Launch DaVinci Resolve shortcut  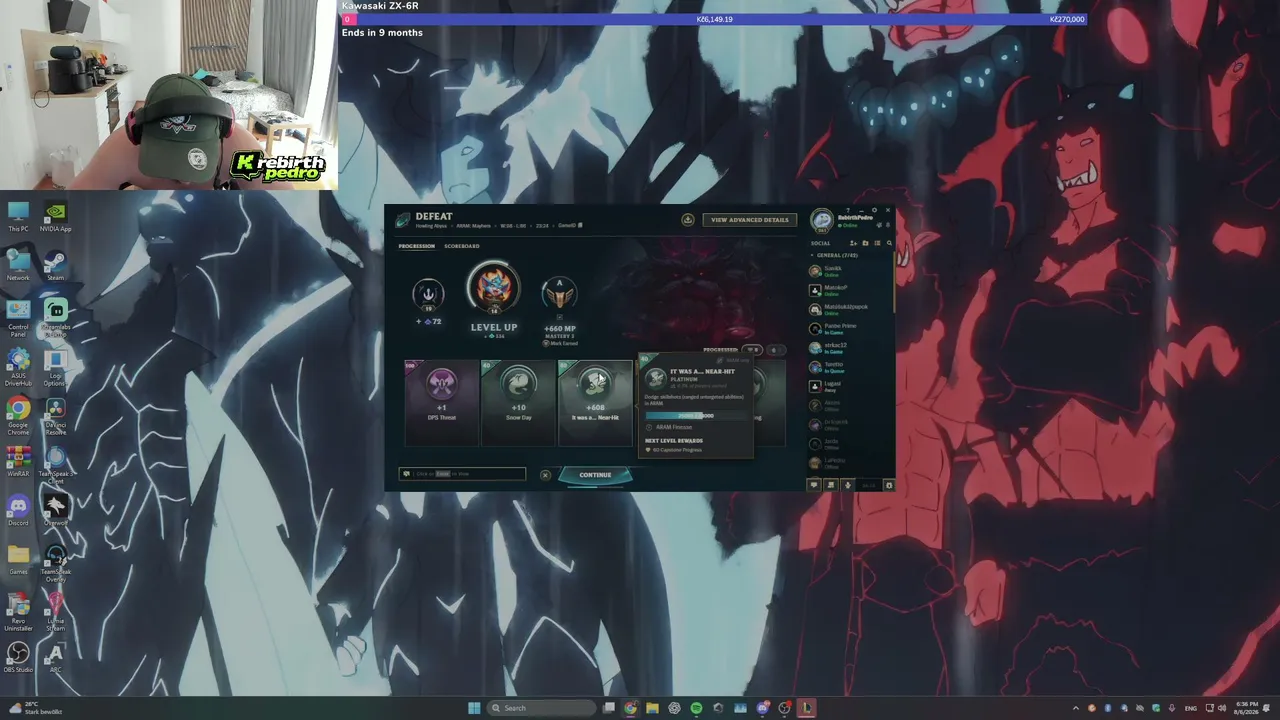(x=55, y=416)
